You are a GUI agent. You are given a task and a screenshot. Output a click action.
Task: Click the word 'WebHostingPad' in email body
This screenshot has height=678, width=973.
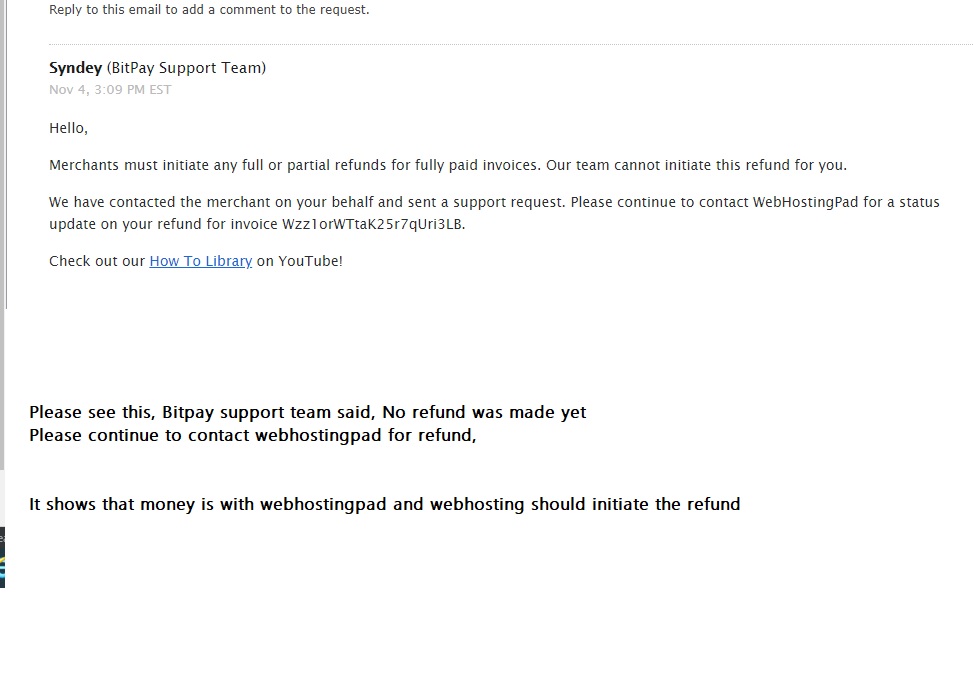(x=805, y=202)
